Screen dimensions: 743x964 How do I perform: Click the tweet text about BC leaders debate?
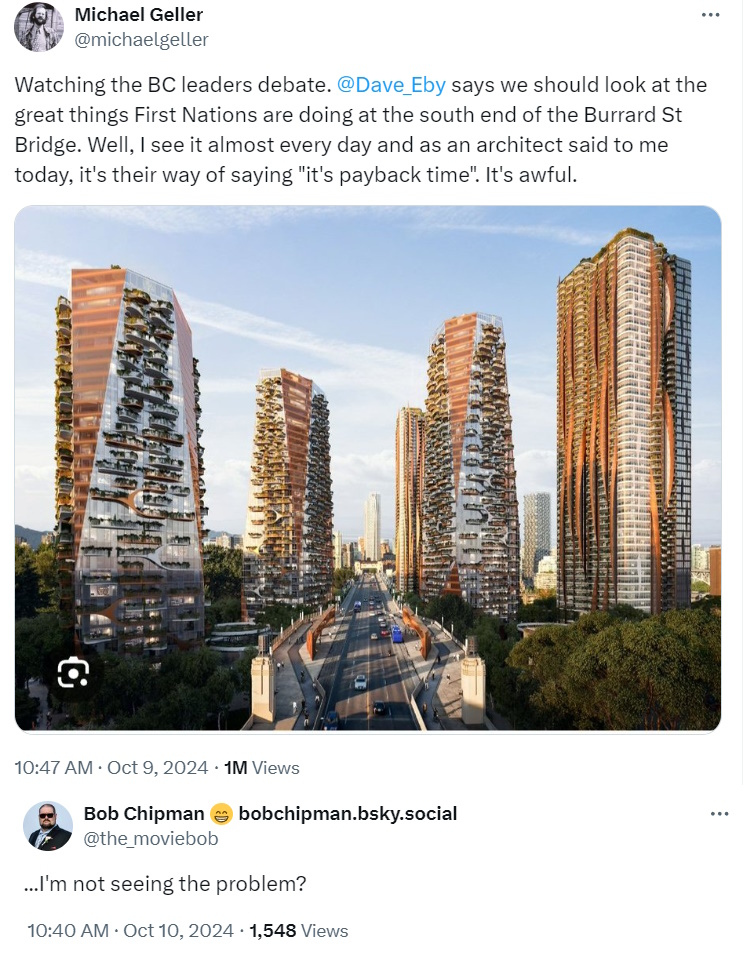(361, 129)
